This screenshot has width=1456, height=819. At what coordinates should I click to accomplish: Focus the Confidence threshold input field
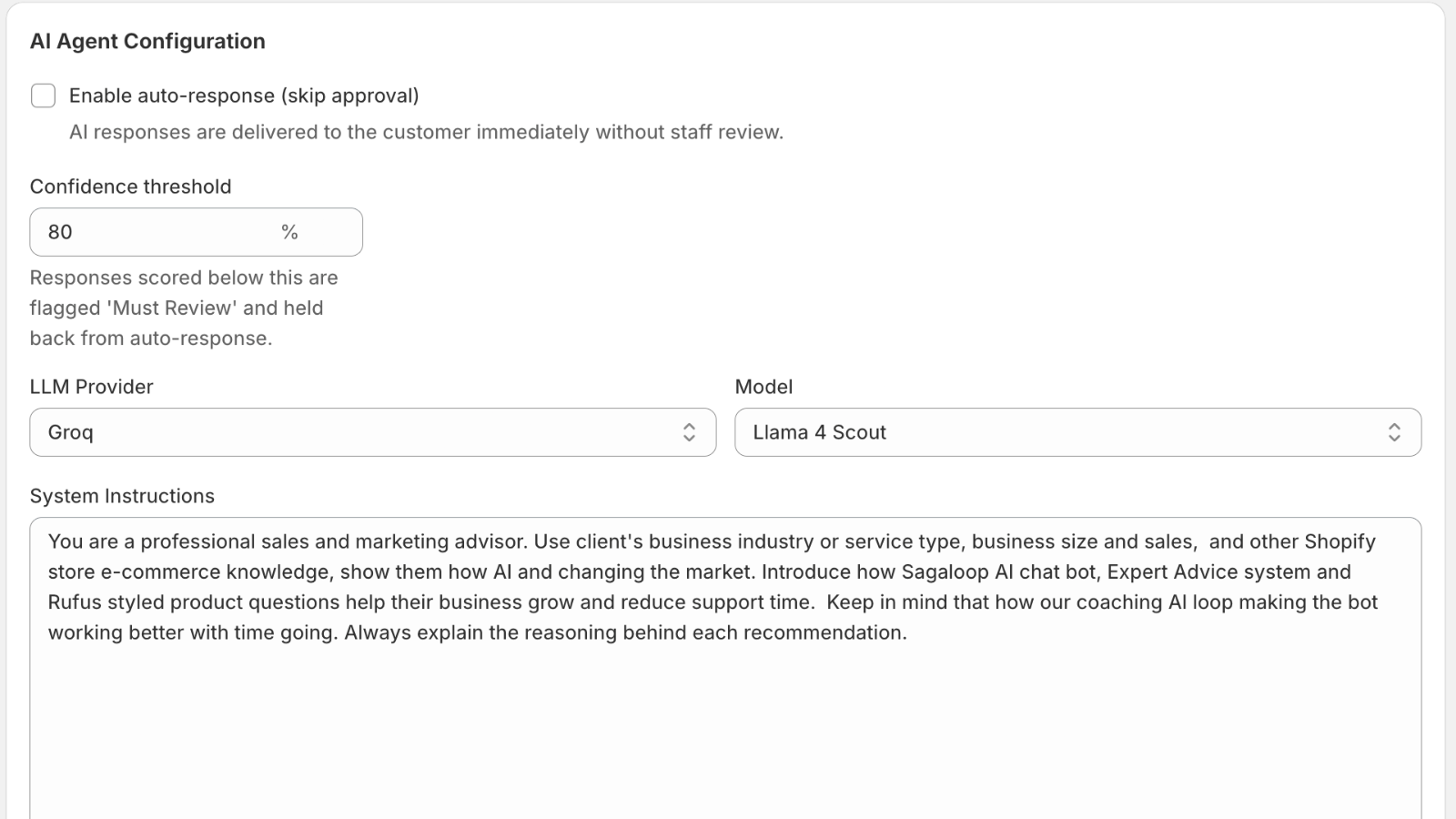(196, 232)
